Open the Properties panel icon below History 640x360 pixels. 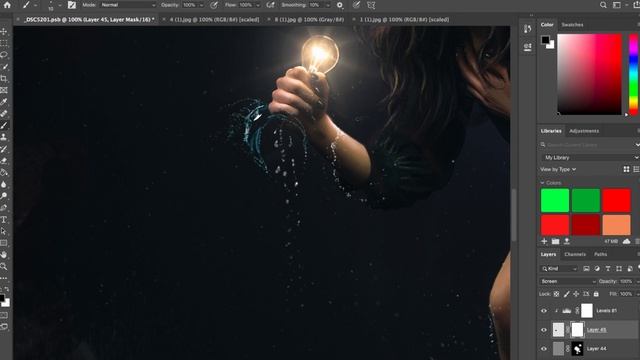click(527, 47)
